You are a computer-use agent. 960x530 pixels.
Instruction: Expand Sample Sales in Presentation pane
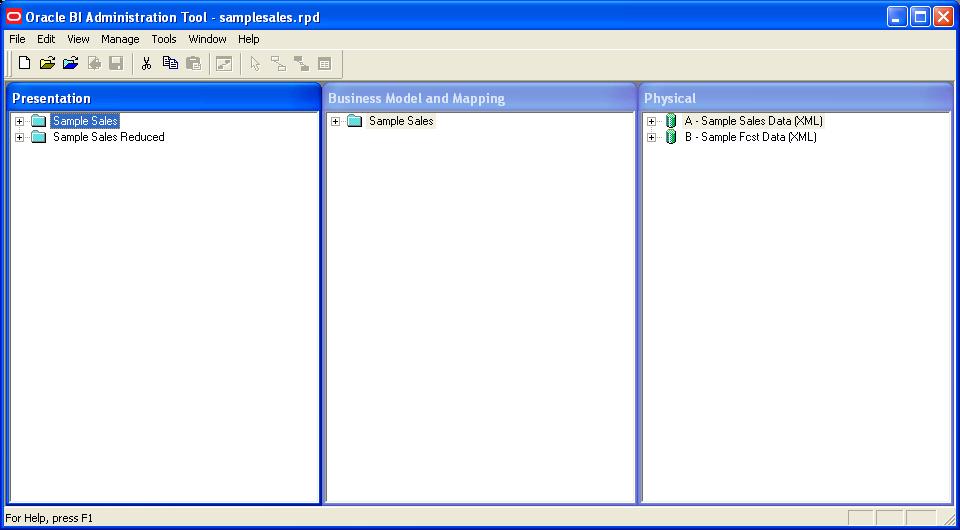pyautogui.click(x=20, y=121)
